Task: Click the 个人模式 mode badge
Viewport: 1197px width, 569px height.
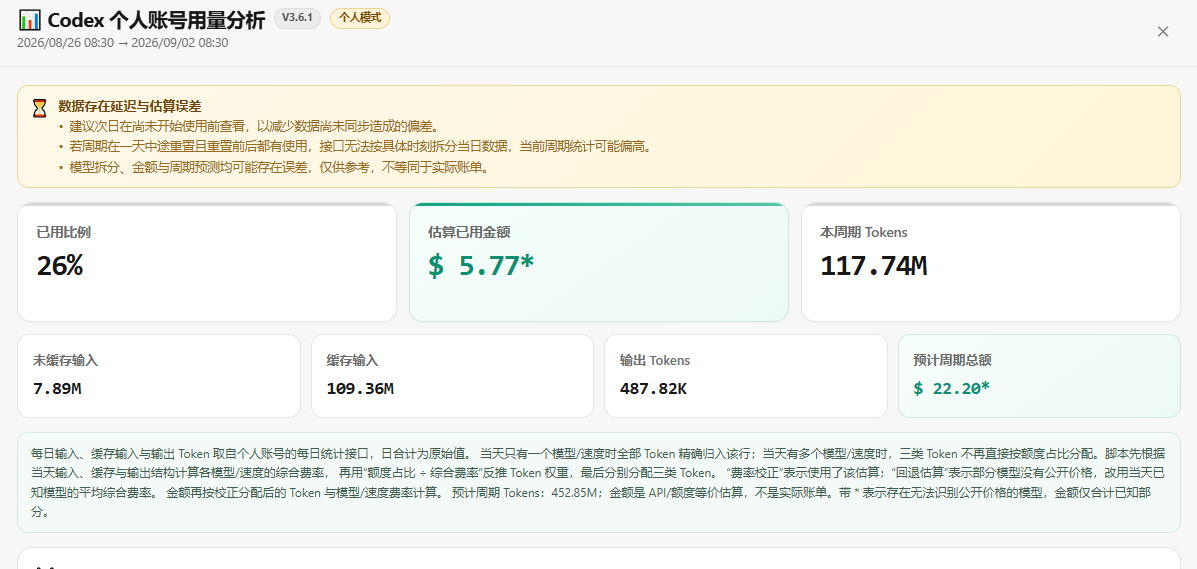Action: (x=360, y=18)
